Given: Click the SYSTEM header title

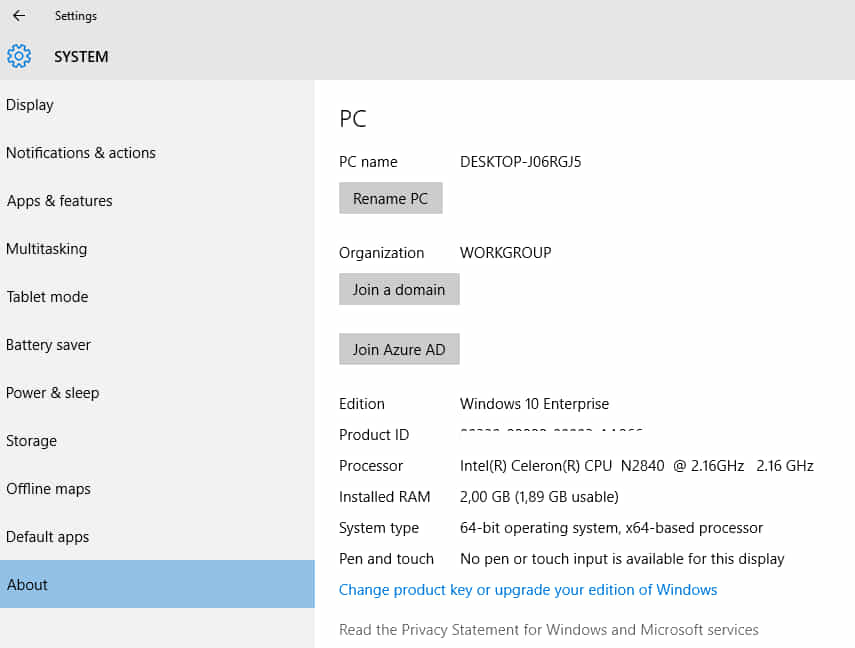Looking at the screenshot, I should point(81,57).
